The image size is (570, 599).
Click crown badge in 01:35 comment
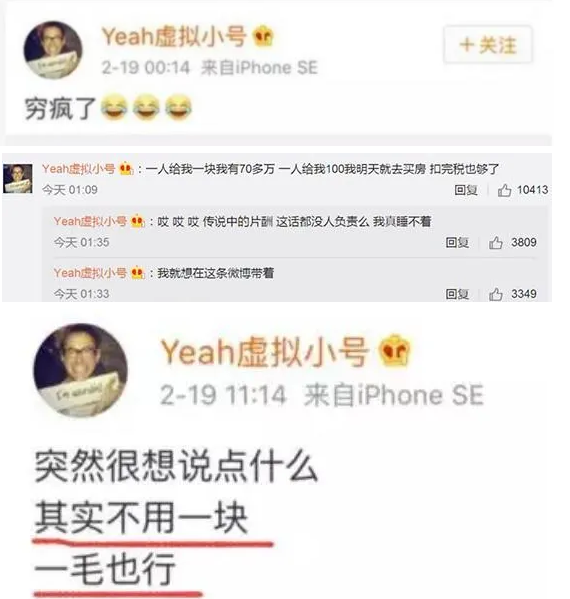138,221
